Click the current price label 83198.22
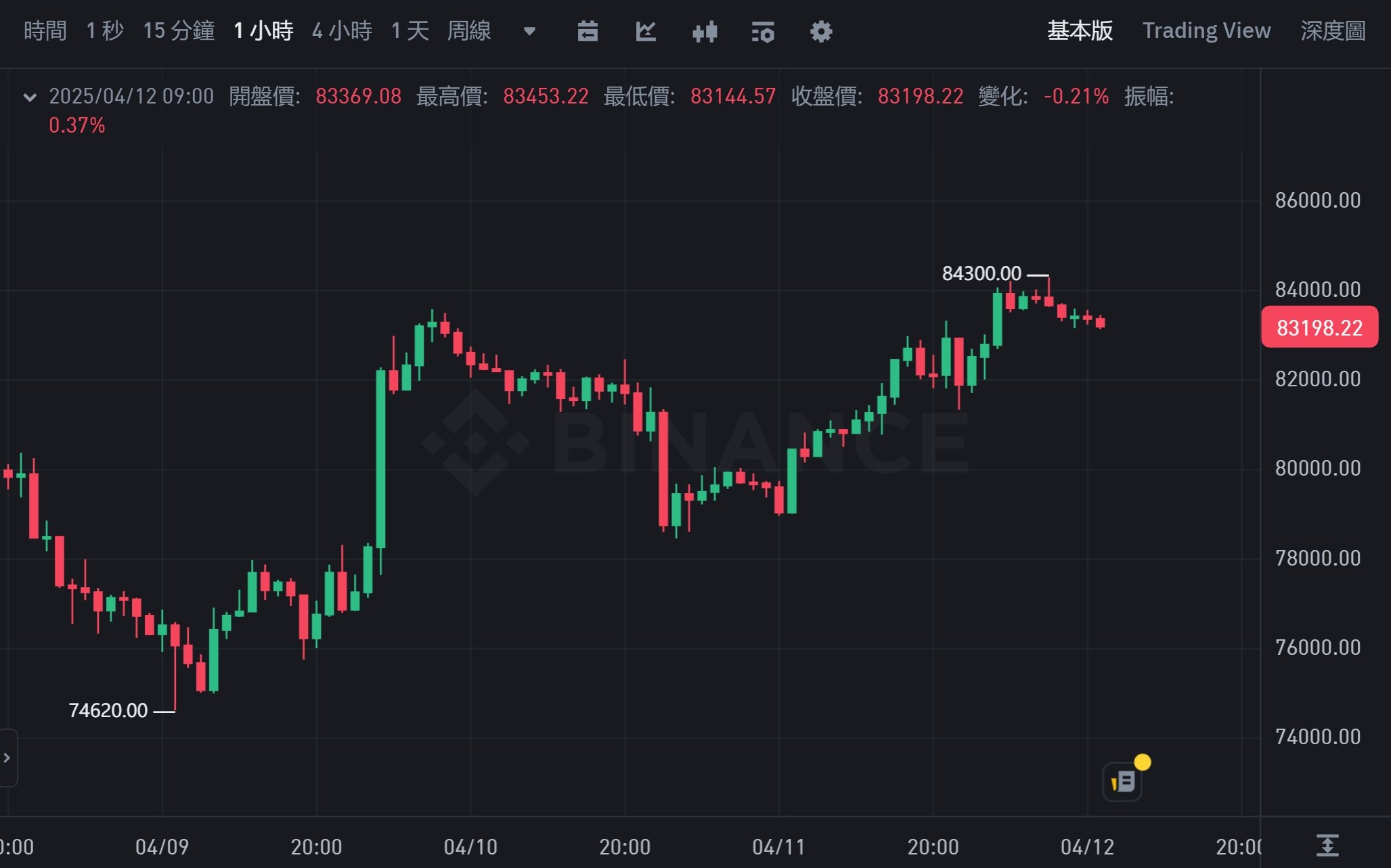The image size is (1391, 868). coord(1319,327)
